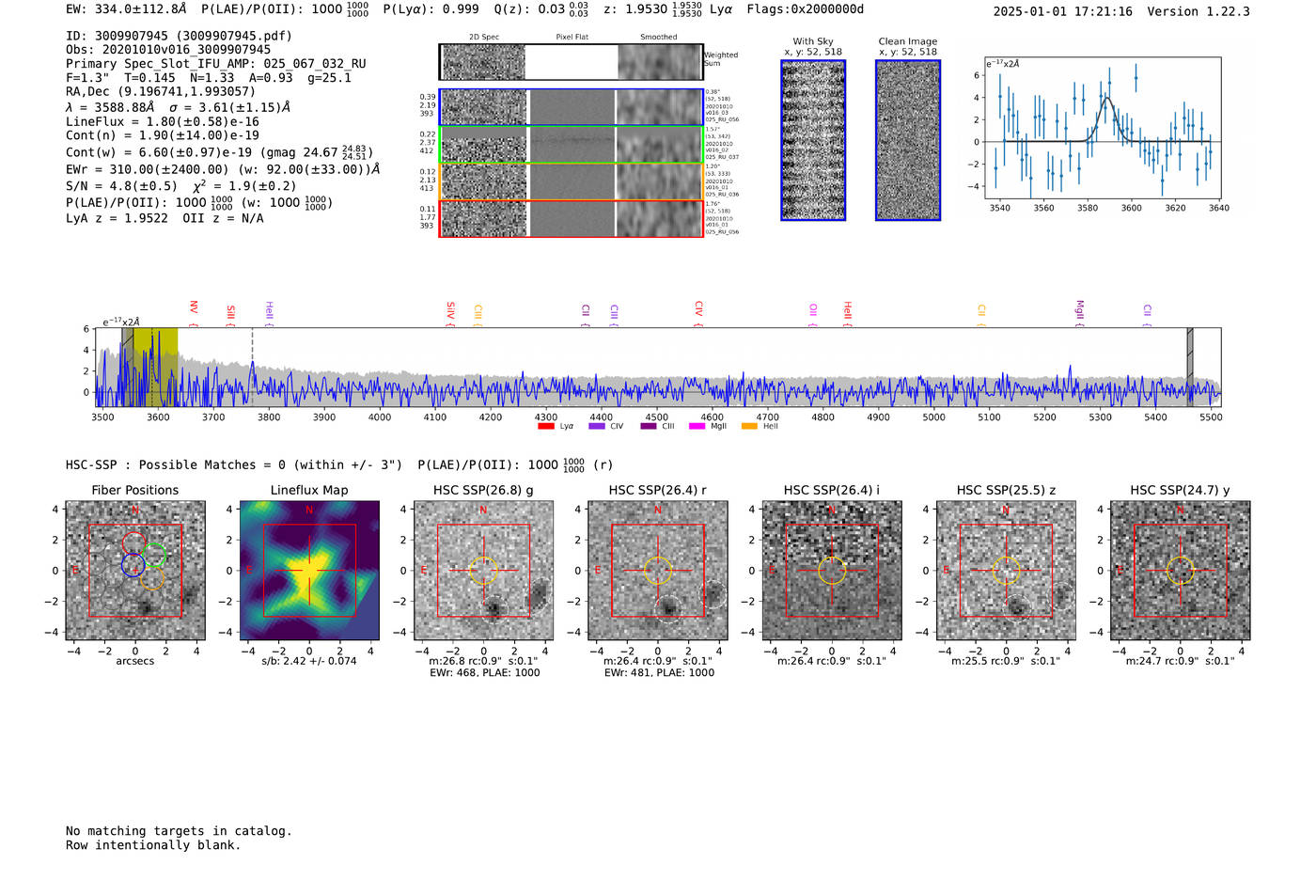The image size is (1316, 896).
Task: Click the Version 1.22.3 text
Action: click(x=1198, y=11)
